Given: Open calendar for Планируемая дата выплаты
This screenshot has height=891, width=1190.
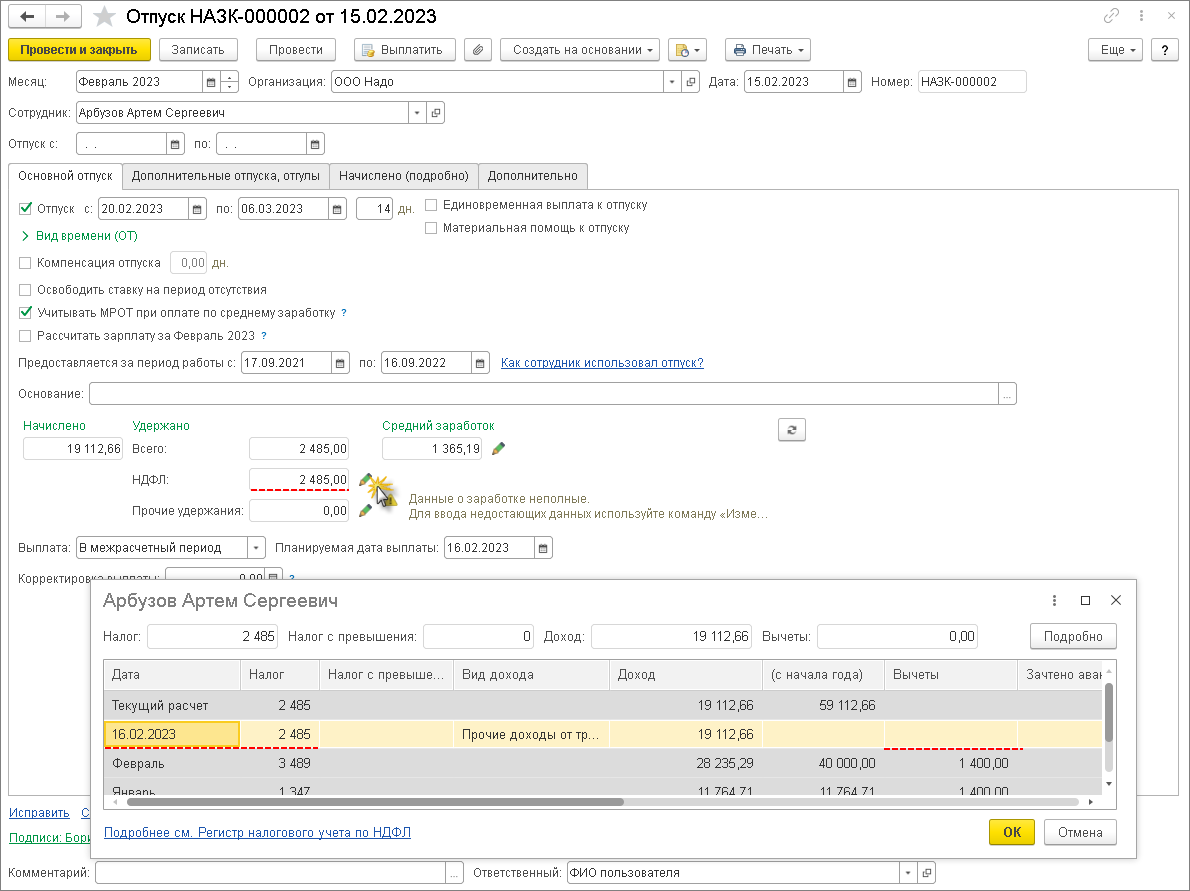Looking at the screenshot, I should tap(543, 548).
